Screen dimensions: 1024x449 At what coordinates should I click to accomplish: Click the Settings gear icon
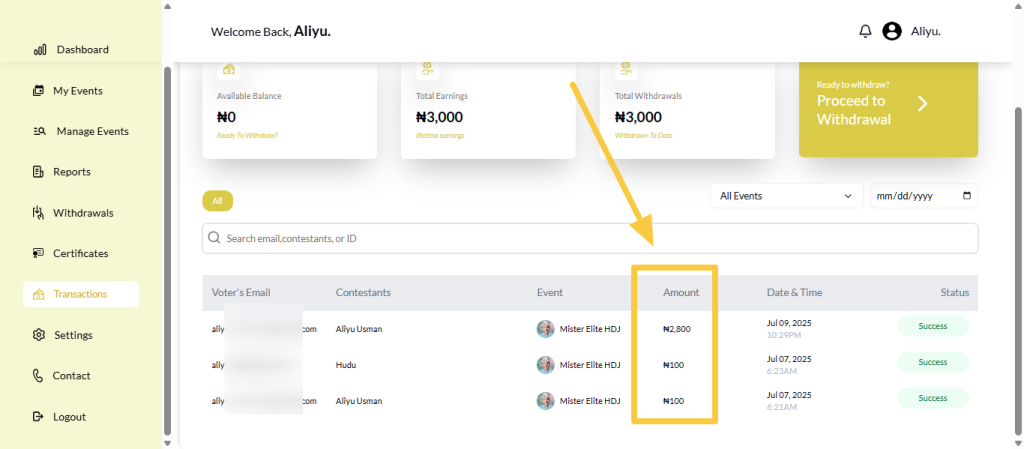click(x=39, y=335)
